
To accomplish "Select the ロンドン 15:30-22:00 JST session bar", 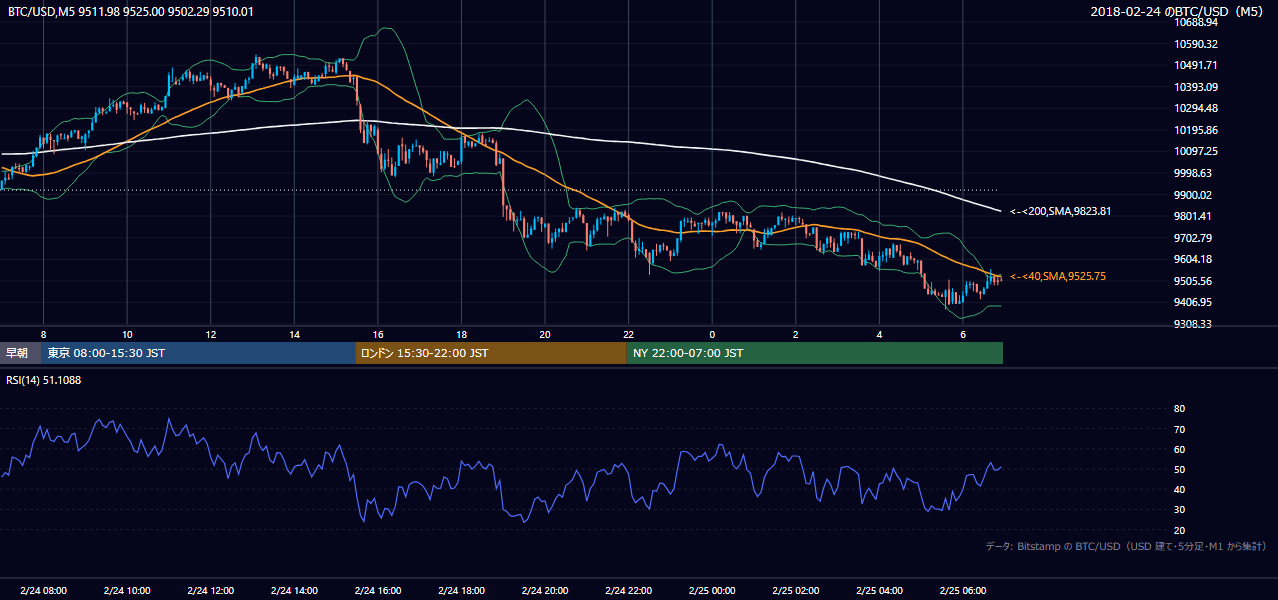I will 490,353.
